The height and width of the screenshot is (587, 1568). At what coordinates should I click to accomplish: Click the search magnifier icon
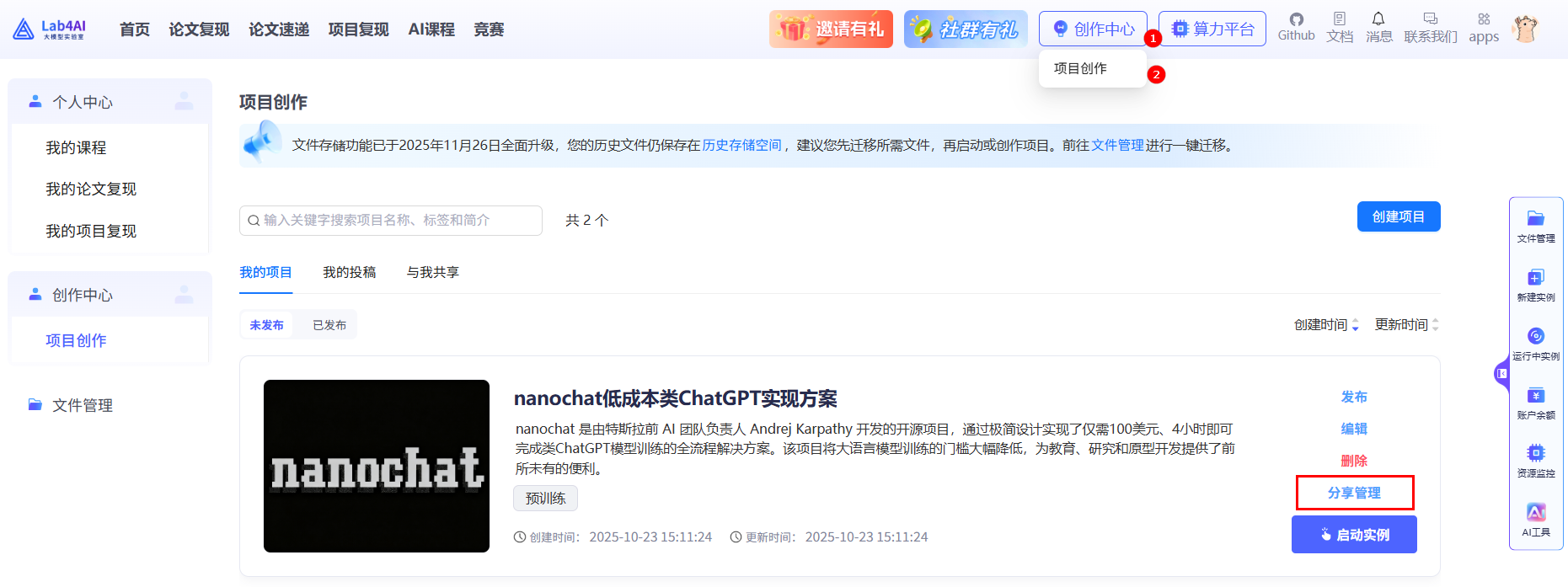(254, 221)
